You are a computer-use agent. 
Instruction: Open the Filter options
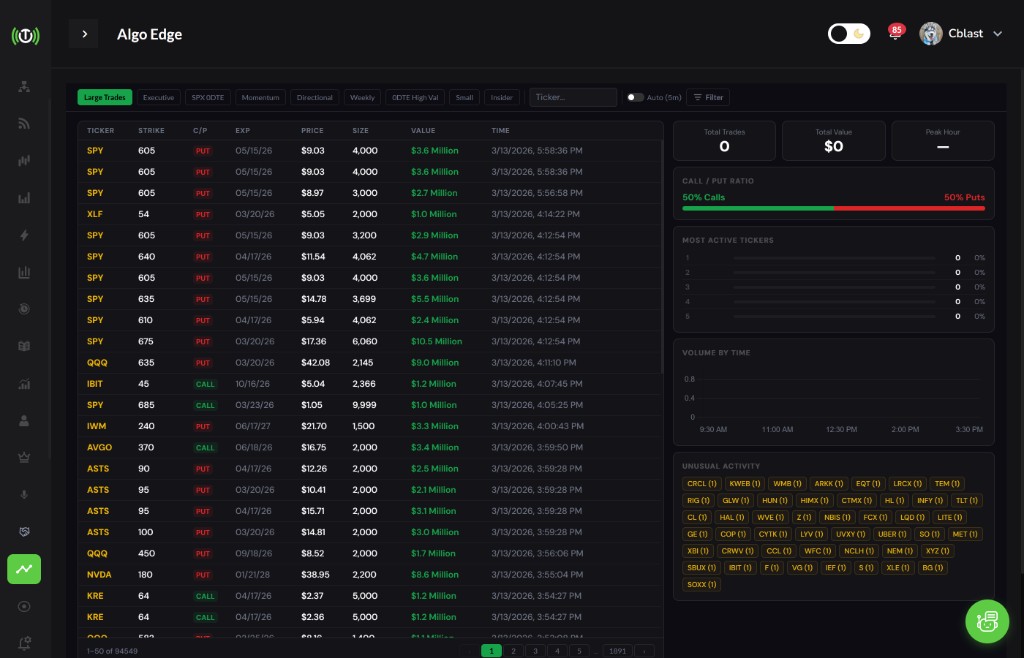(x=708, y=97)
